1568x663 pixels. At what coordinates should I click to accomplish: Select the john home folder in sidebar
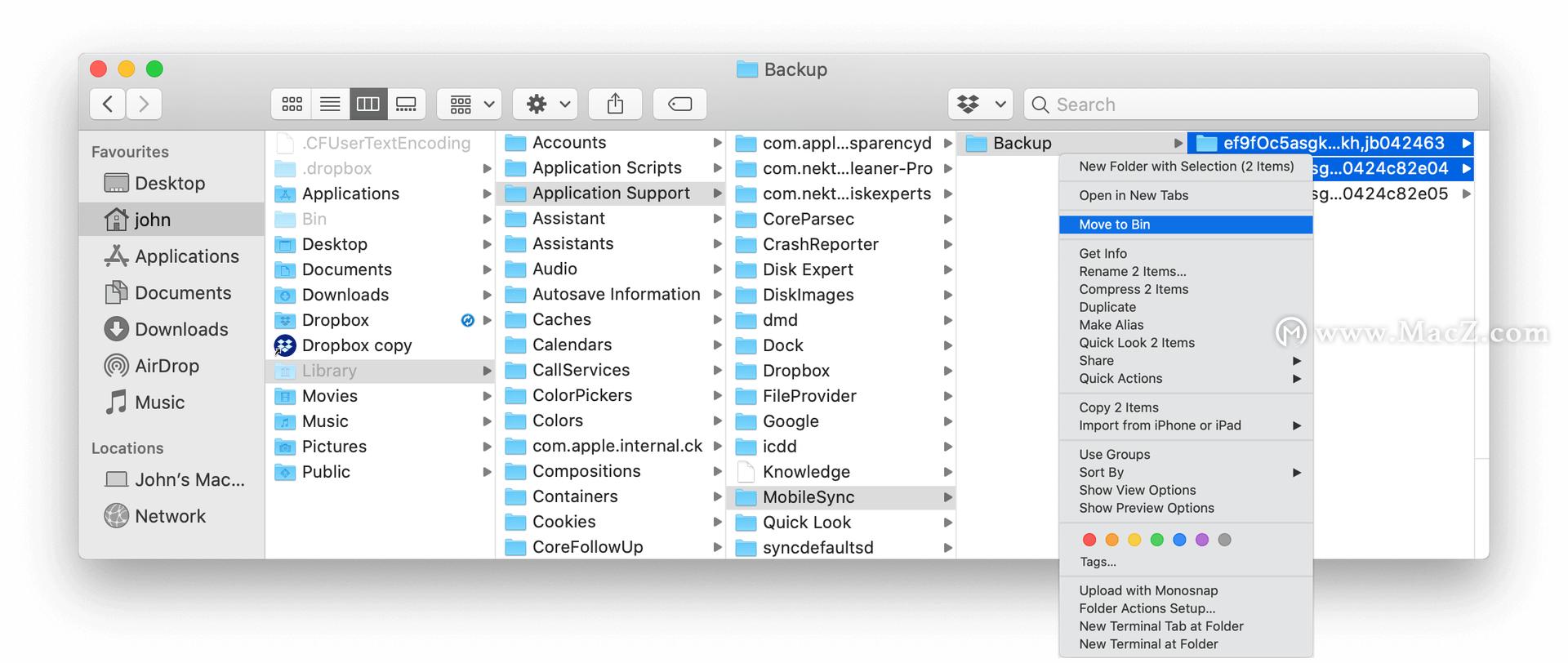pyautogui.click(x=171, y=220)
